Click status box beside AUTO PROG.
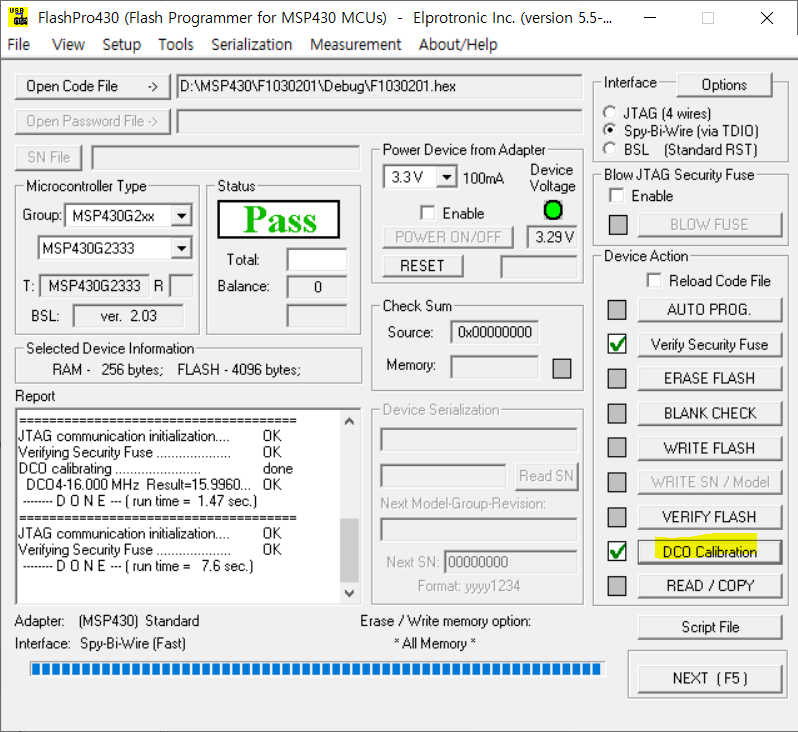798x732 pixels. click(x=617, y=309)
